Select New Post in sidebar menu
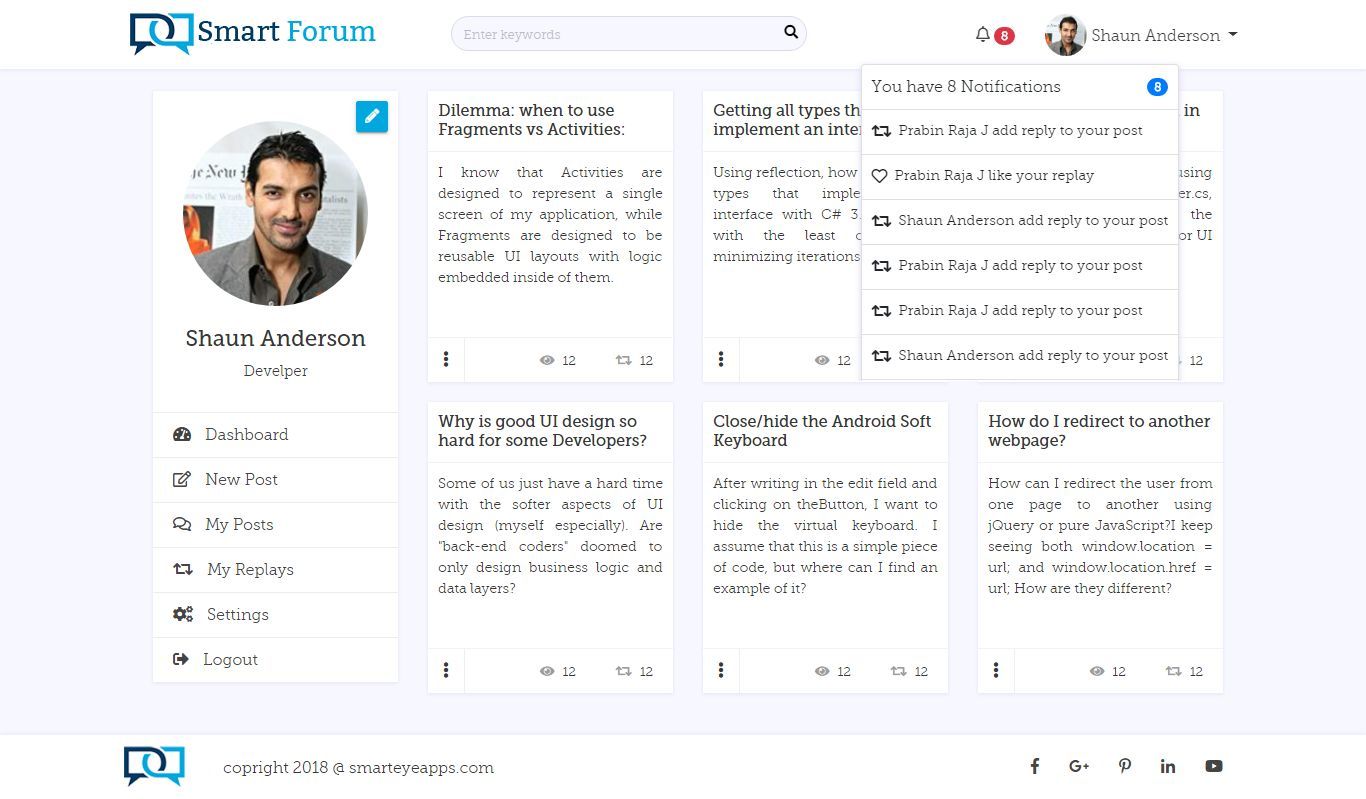The height and width of the screenshot is (799, 1366). click(241, 479)
